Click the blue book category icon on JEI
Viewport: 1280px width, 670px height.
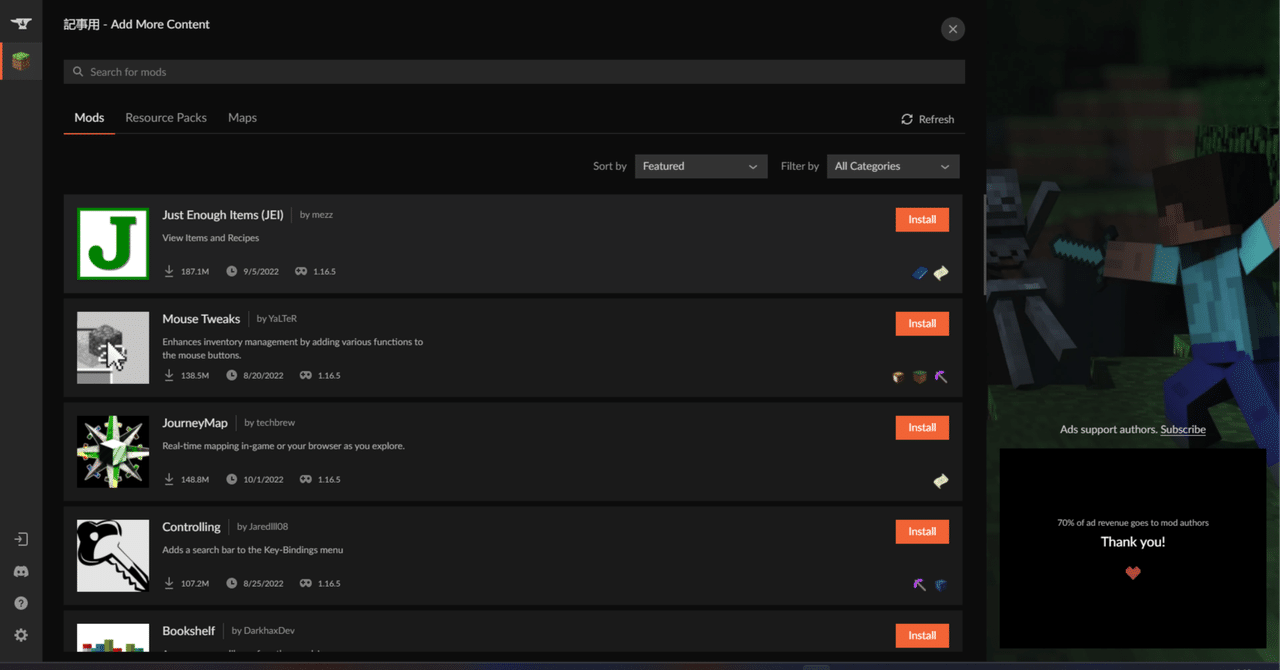(x=920, y=272)
